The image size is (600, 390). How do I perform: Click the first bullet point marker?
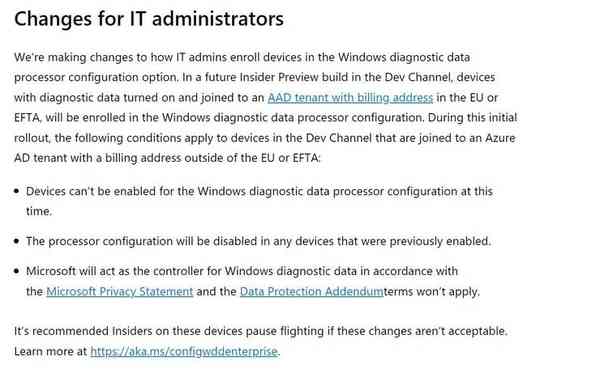16,191
